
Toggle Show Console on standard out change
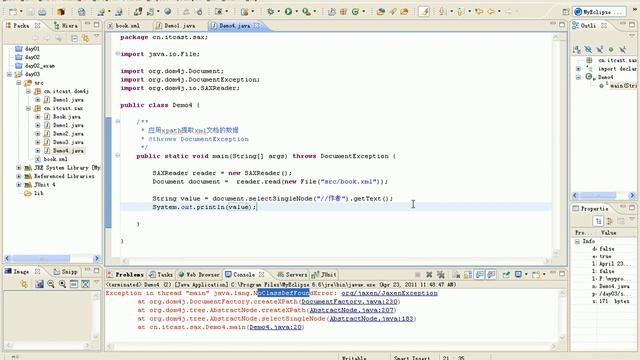pos(480,275)
